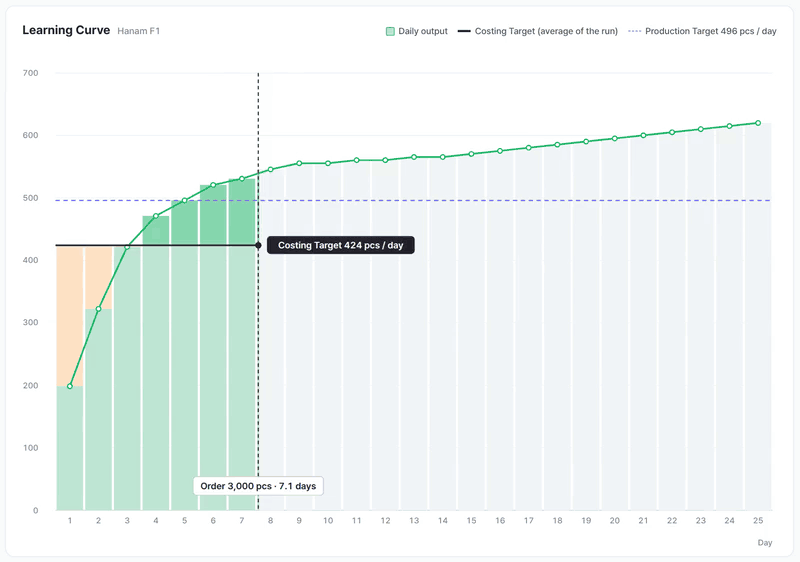Select the day 2 curve data point
The width and height of the screenshot is (800, 562).
[98, 309]
